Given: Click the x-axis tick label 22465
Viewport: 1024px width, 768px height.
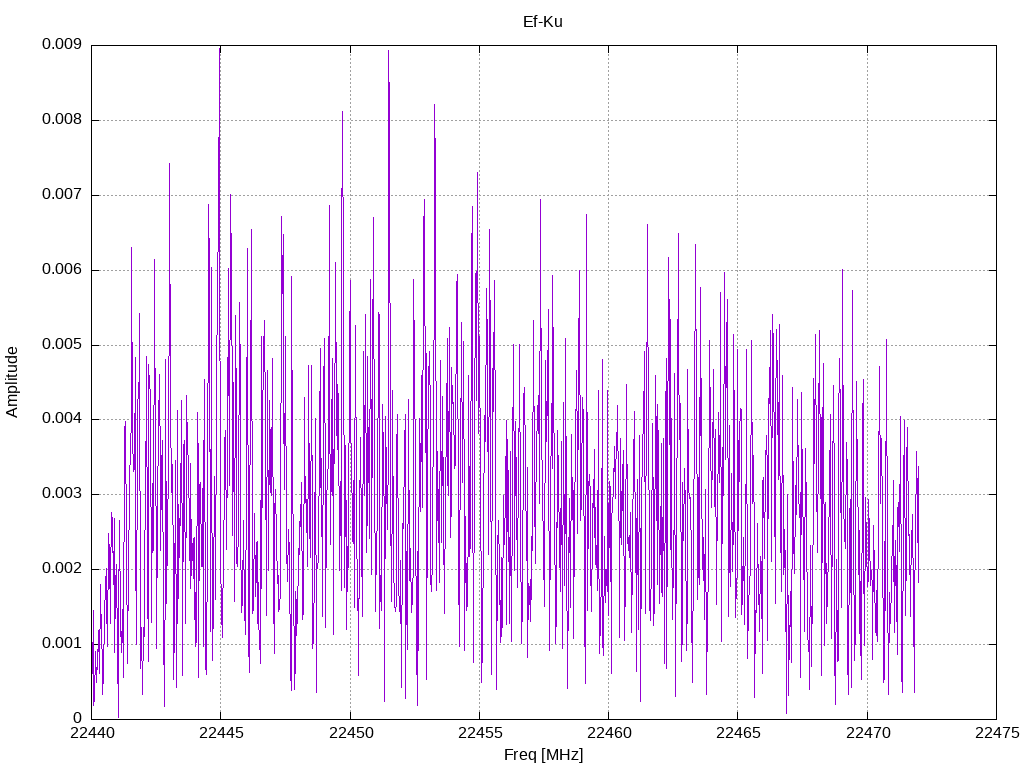Looking at the screenshot, I should (x=739, y=733).
